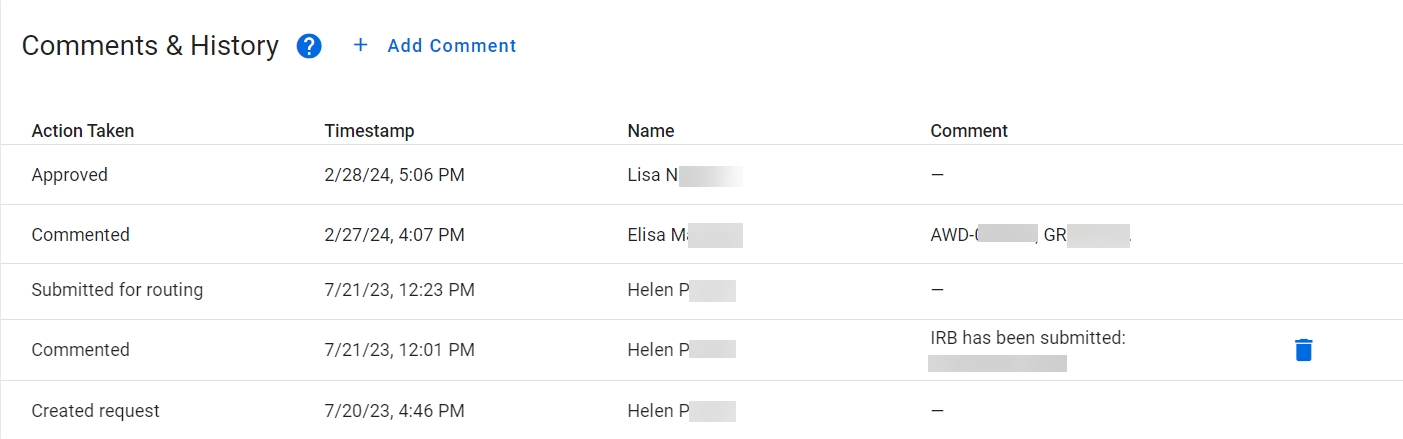The image size is (1403, 439).
Task: Click the Timestamp column header
Action: click(x=369, y=131)
